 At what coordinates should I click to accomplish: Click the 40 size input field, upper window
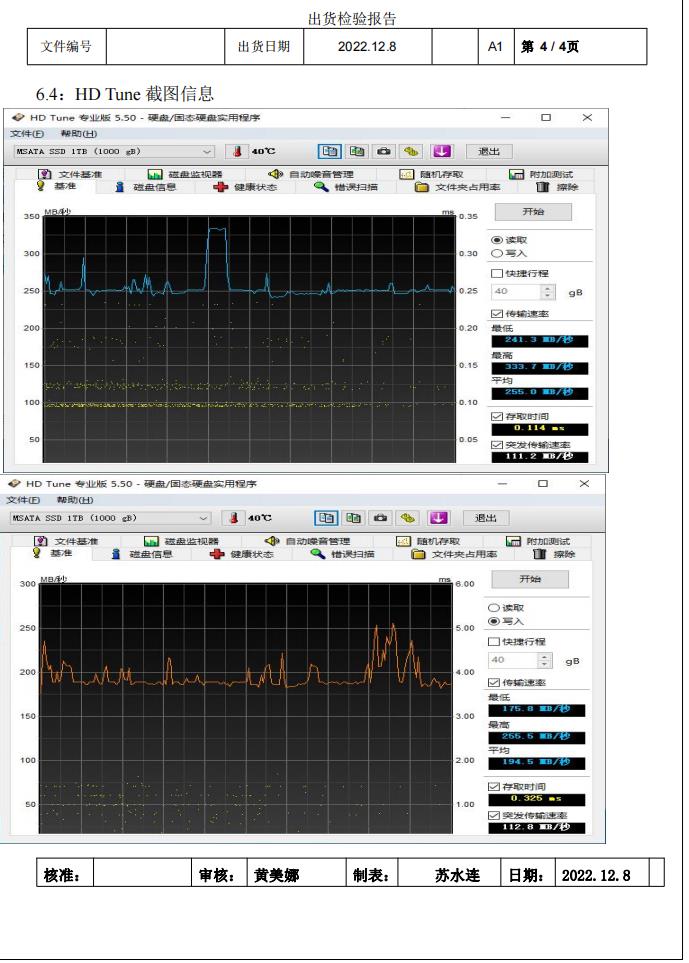[x=517, y=292]
